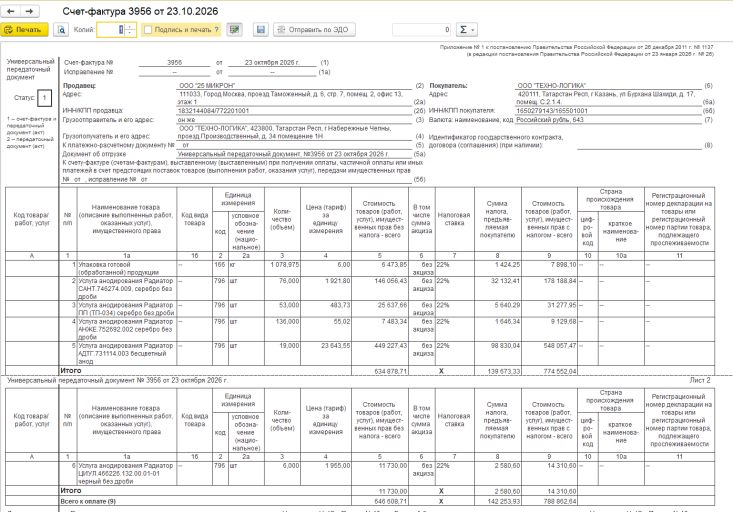
Task: Select price cell 1 921,80
Action: (326, 288)
